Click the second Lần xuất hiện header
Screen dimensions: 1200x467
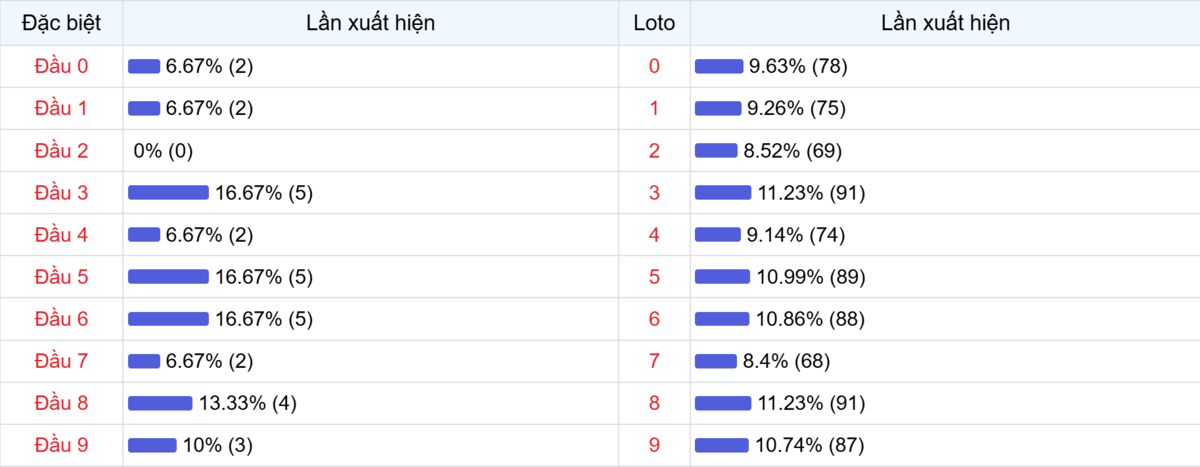coord(945,23)
